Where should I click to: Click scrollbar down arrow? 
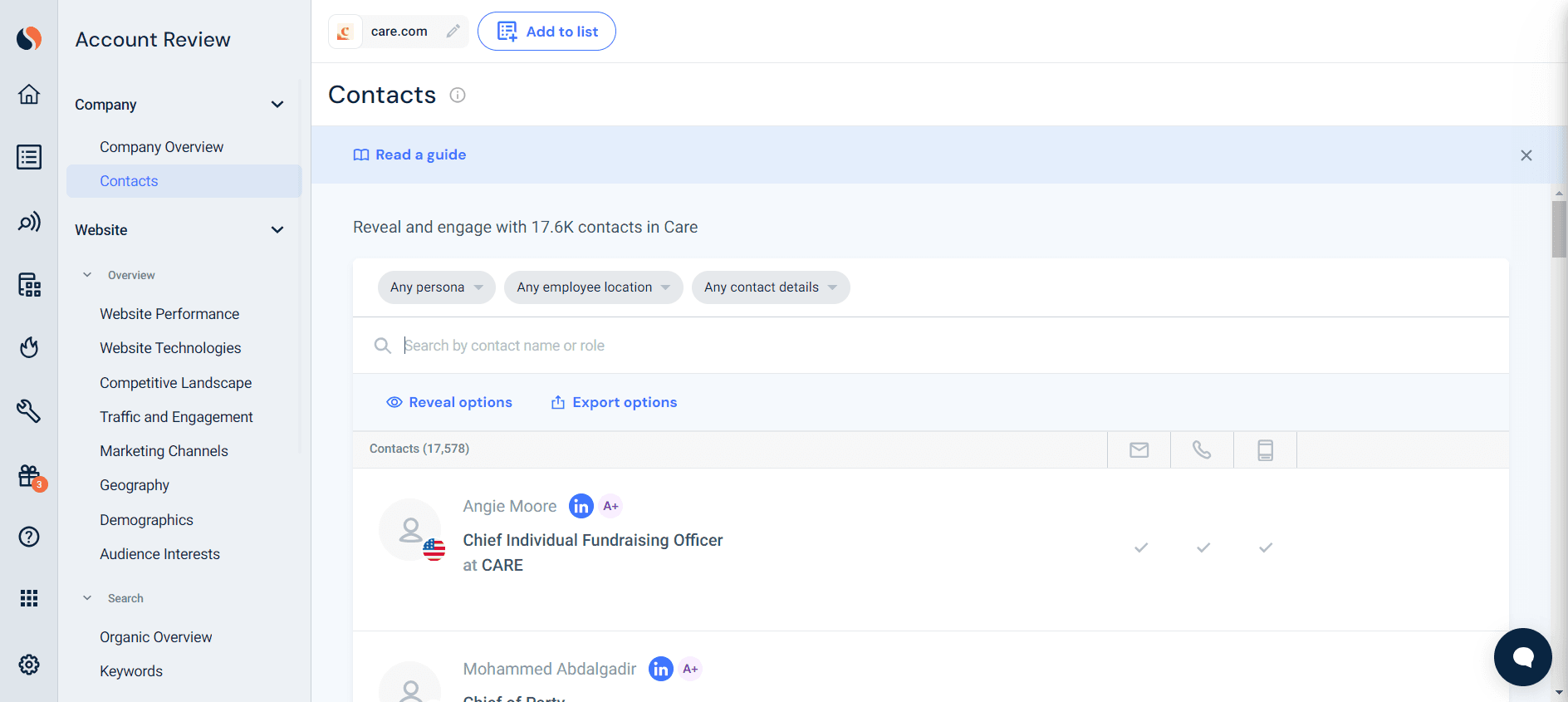pyautogui.click(x=1559, y=691)
